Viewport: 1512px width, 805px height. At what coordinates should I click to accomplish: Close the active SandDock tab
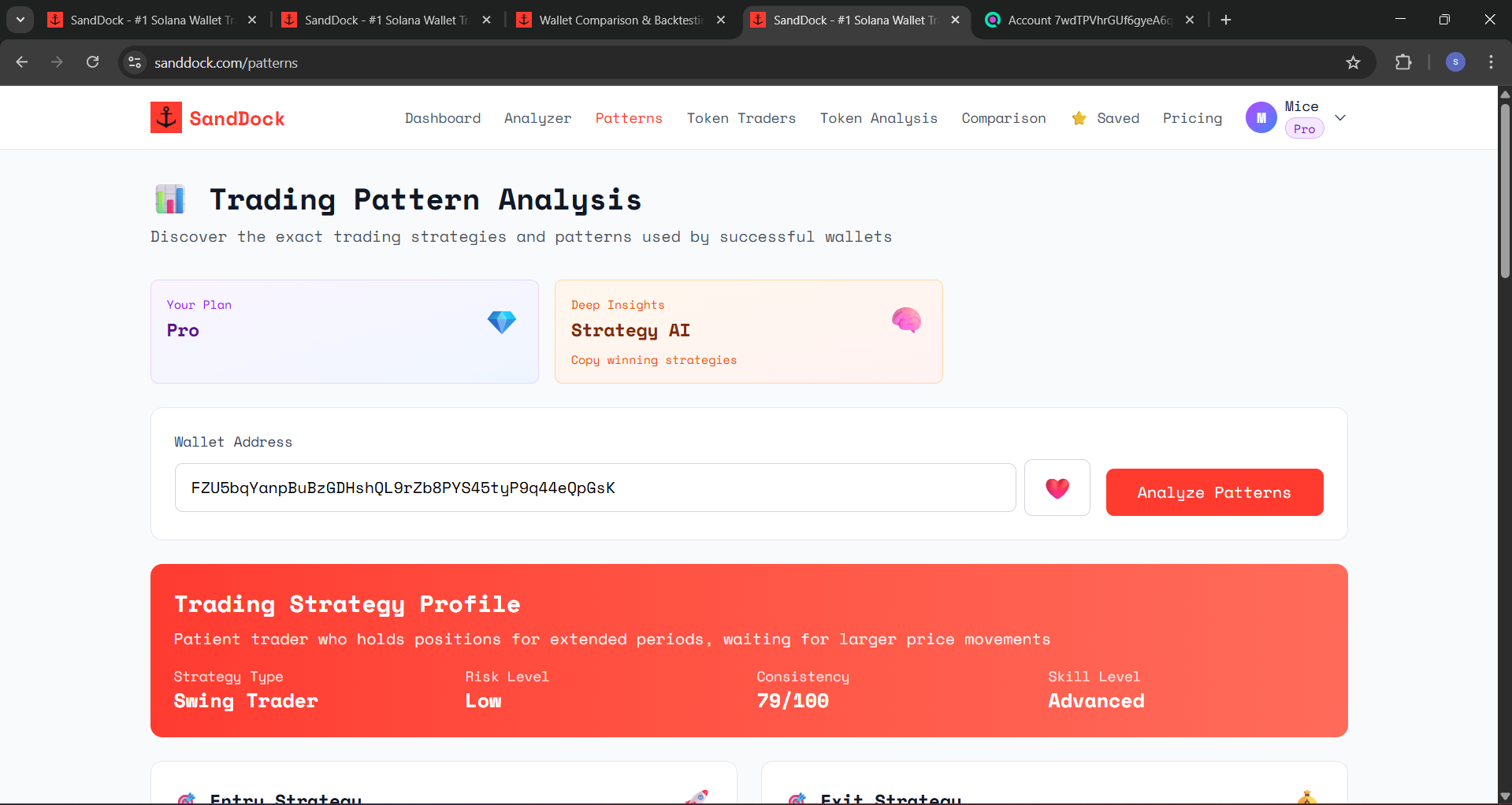955,20
